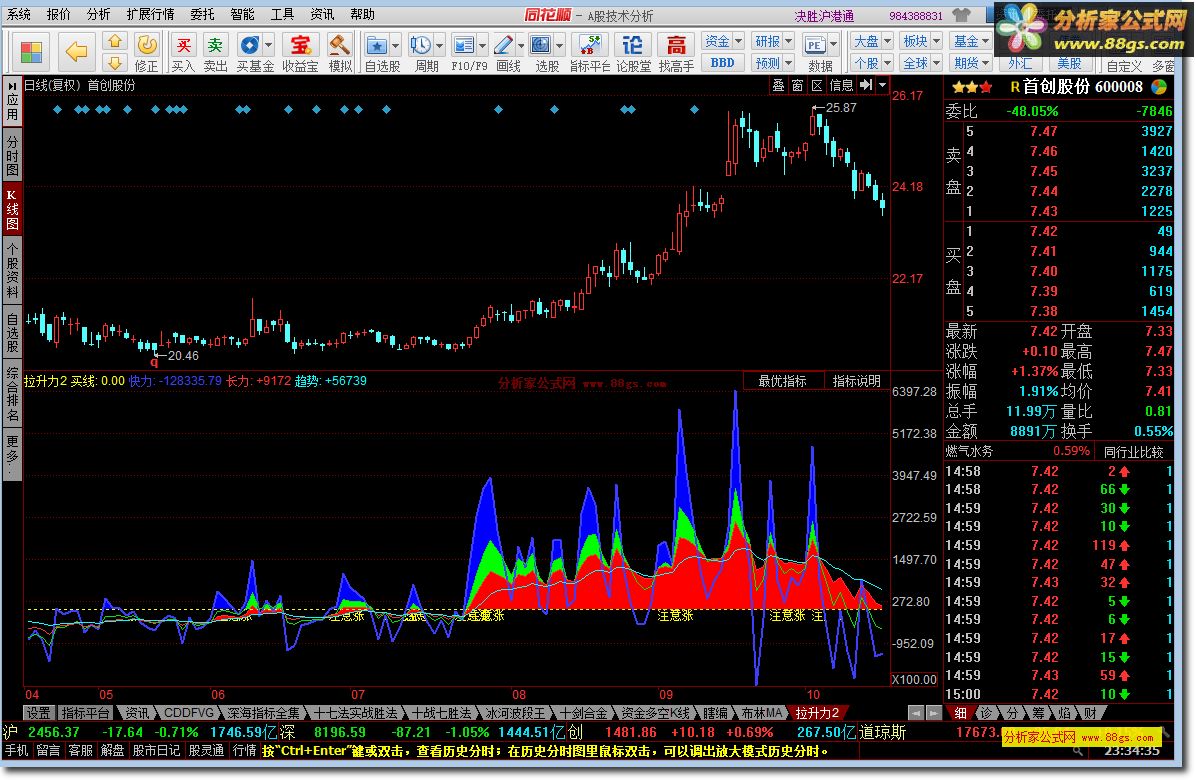Click the pie chart icon beside 600008
1196x780 pixels.
[1159, 87]
